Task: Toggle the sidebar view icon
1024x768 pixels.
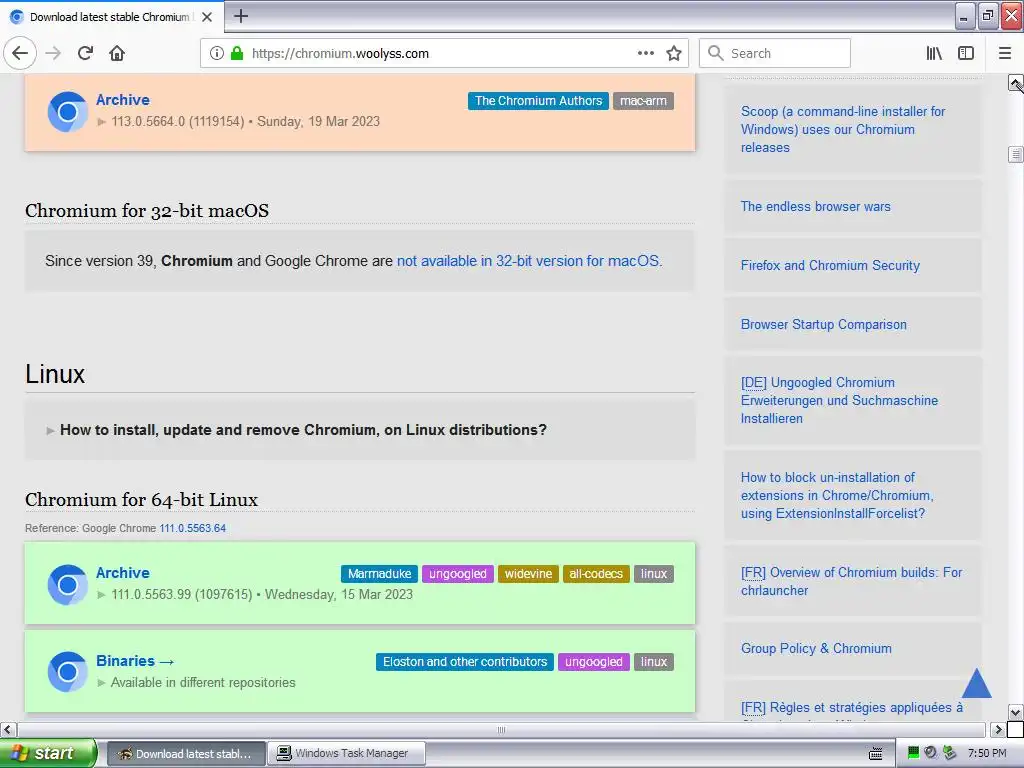Action: [966, 53]
